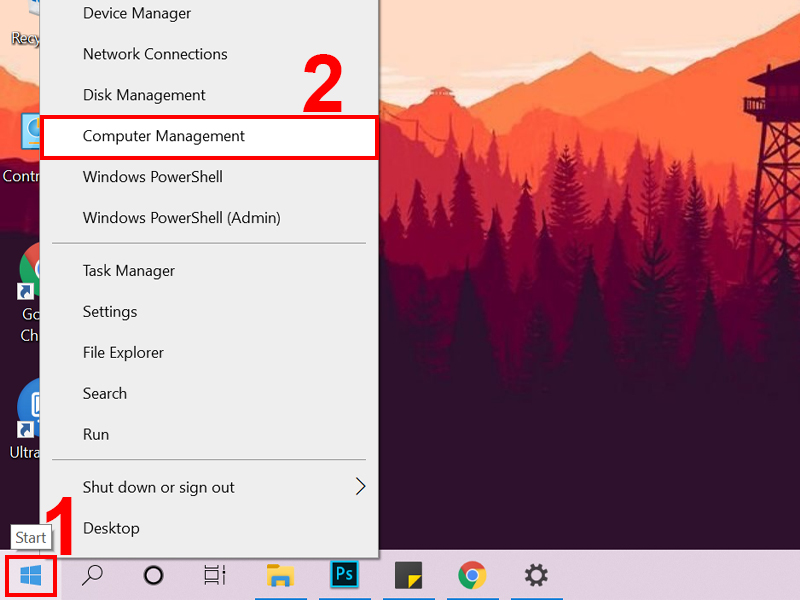Choose Settings in the context menu
This screenshot has height=600, width=800.
(x=209, y=312)
